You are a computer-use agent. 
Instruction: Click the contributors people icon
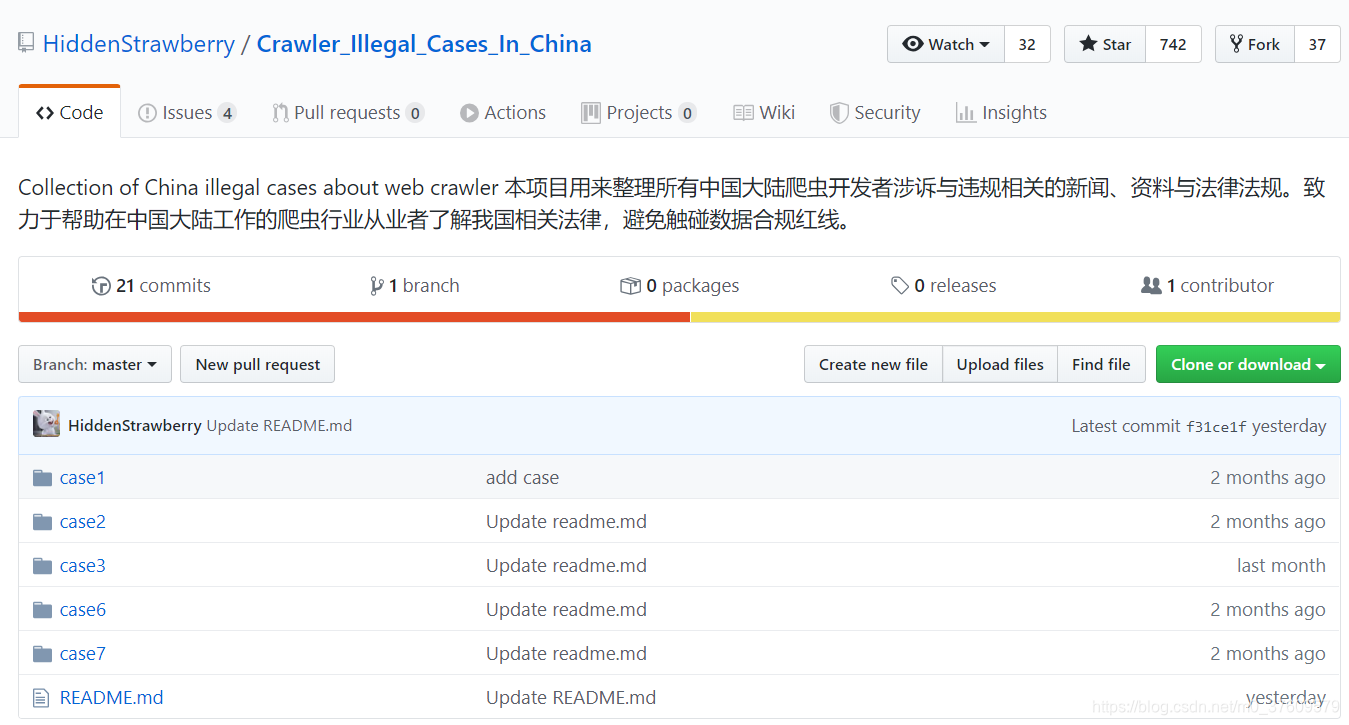point(1151,286)
